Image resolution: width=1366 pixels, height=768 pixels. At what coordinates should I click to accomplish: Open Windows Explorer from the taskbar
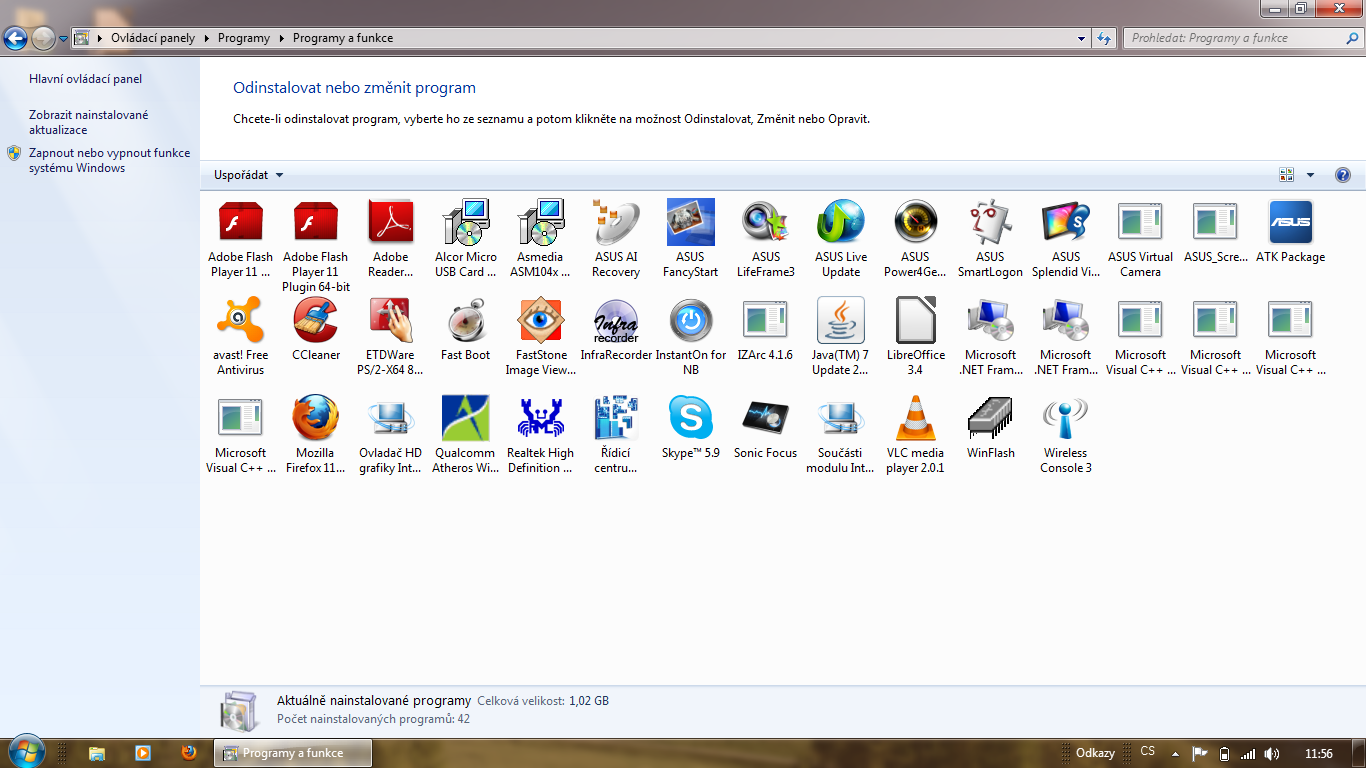97,753
